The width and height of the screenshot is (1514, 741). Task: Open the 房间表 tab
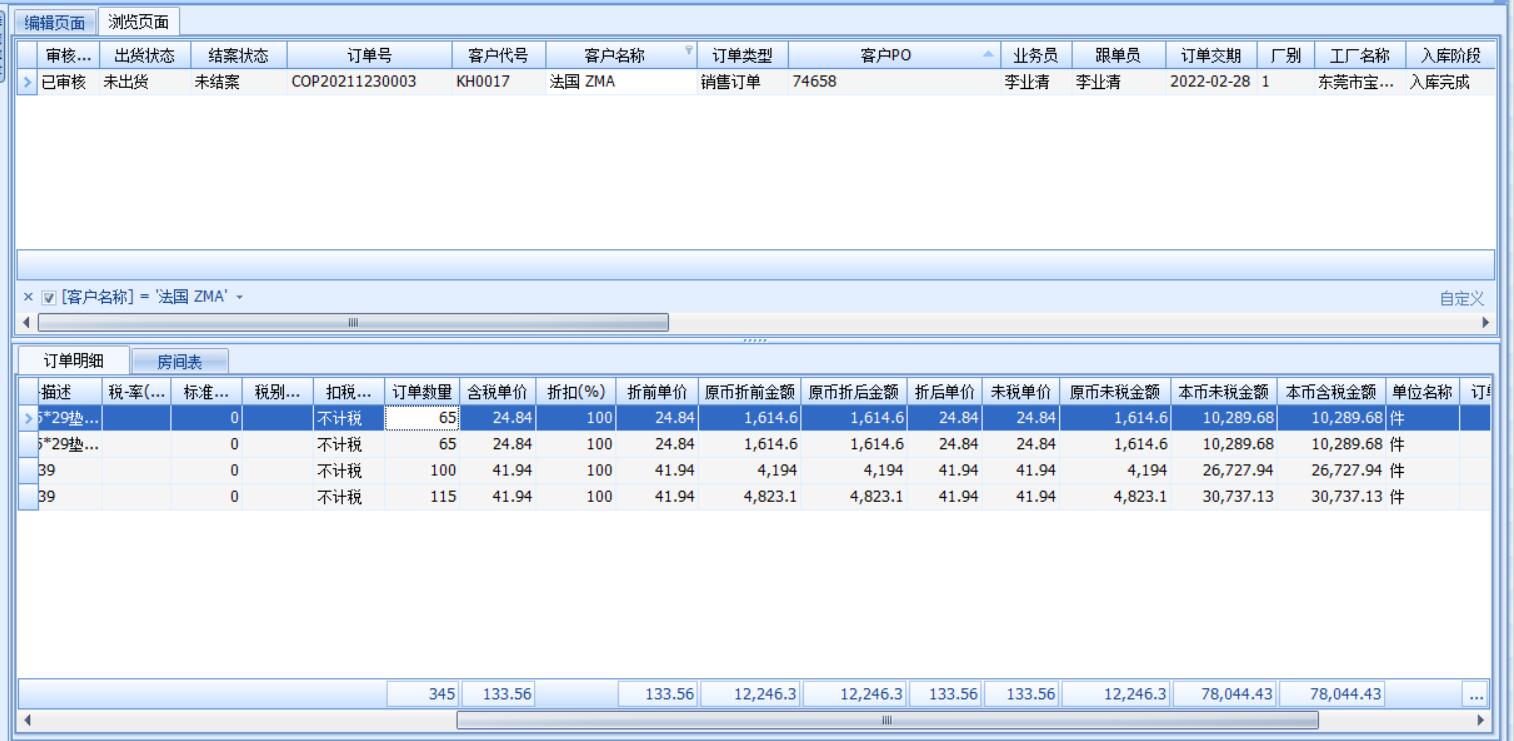pyautogui.click(x=180, y=362)
